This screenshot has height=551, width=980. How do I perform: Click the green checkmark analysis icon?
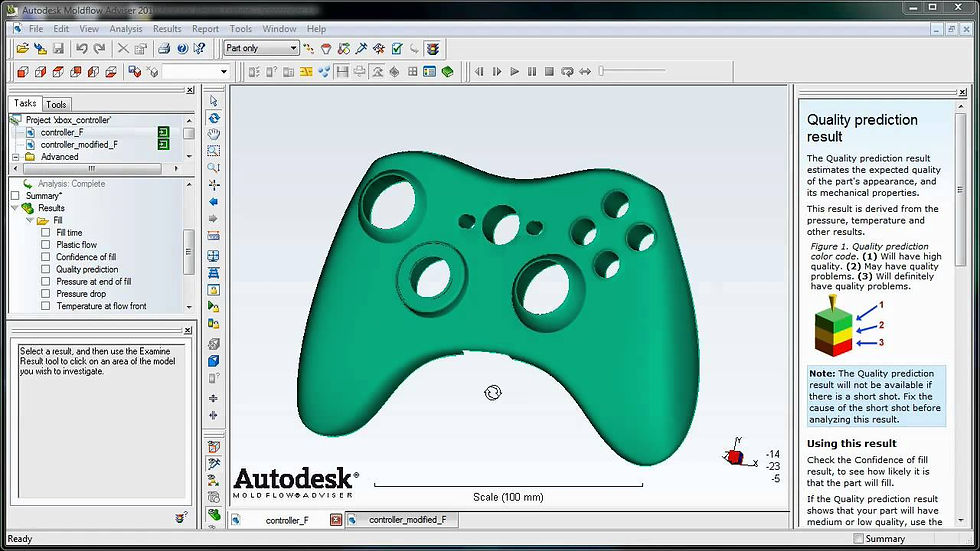tap(397, 48)
